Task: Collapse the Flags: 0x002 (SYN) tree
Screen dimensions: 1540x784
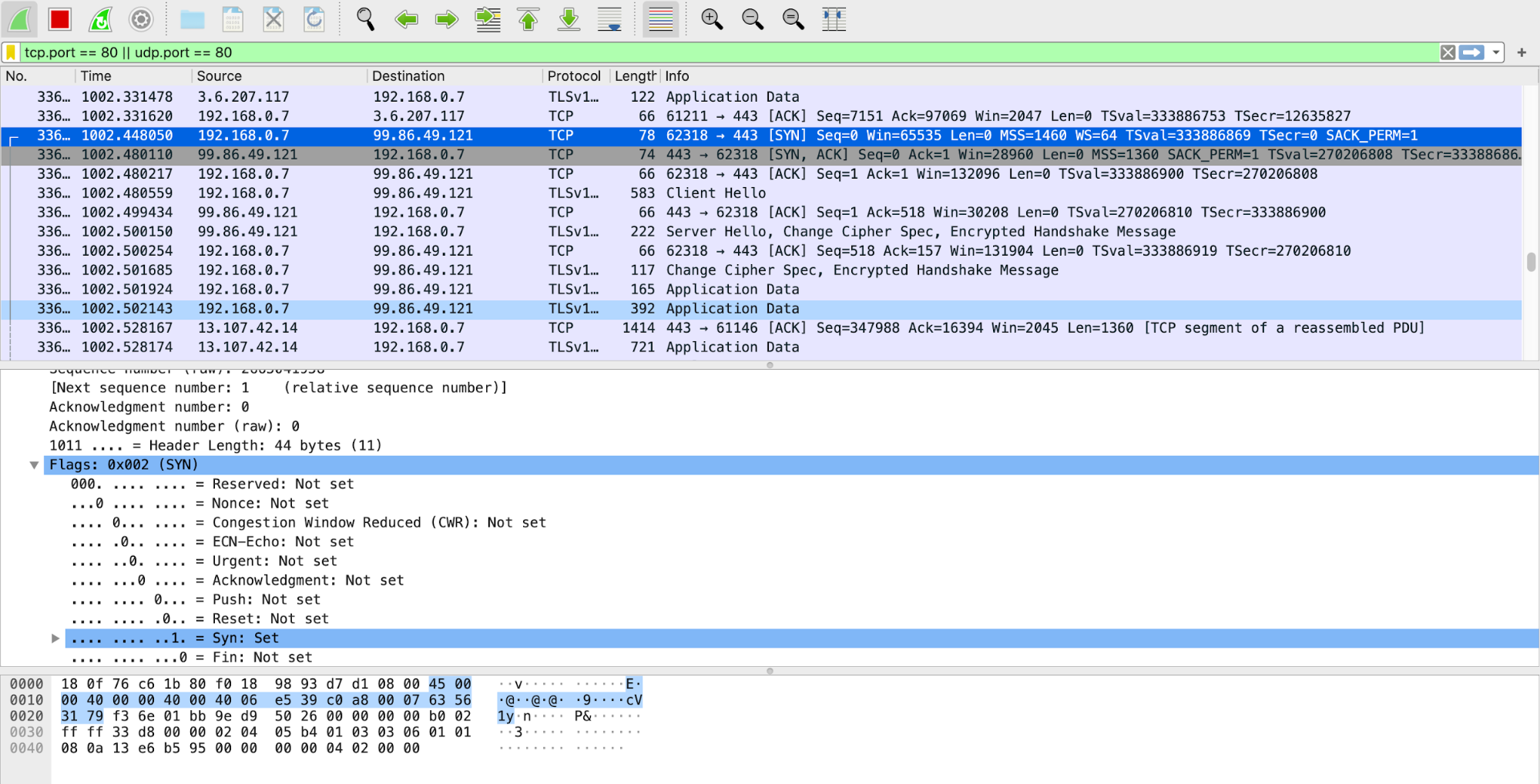Action: click(x=34, y=465)
